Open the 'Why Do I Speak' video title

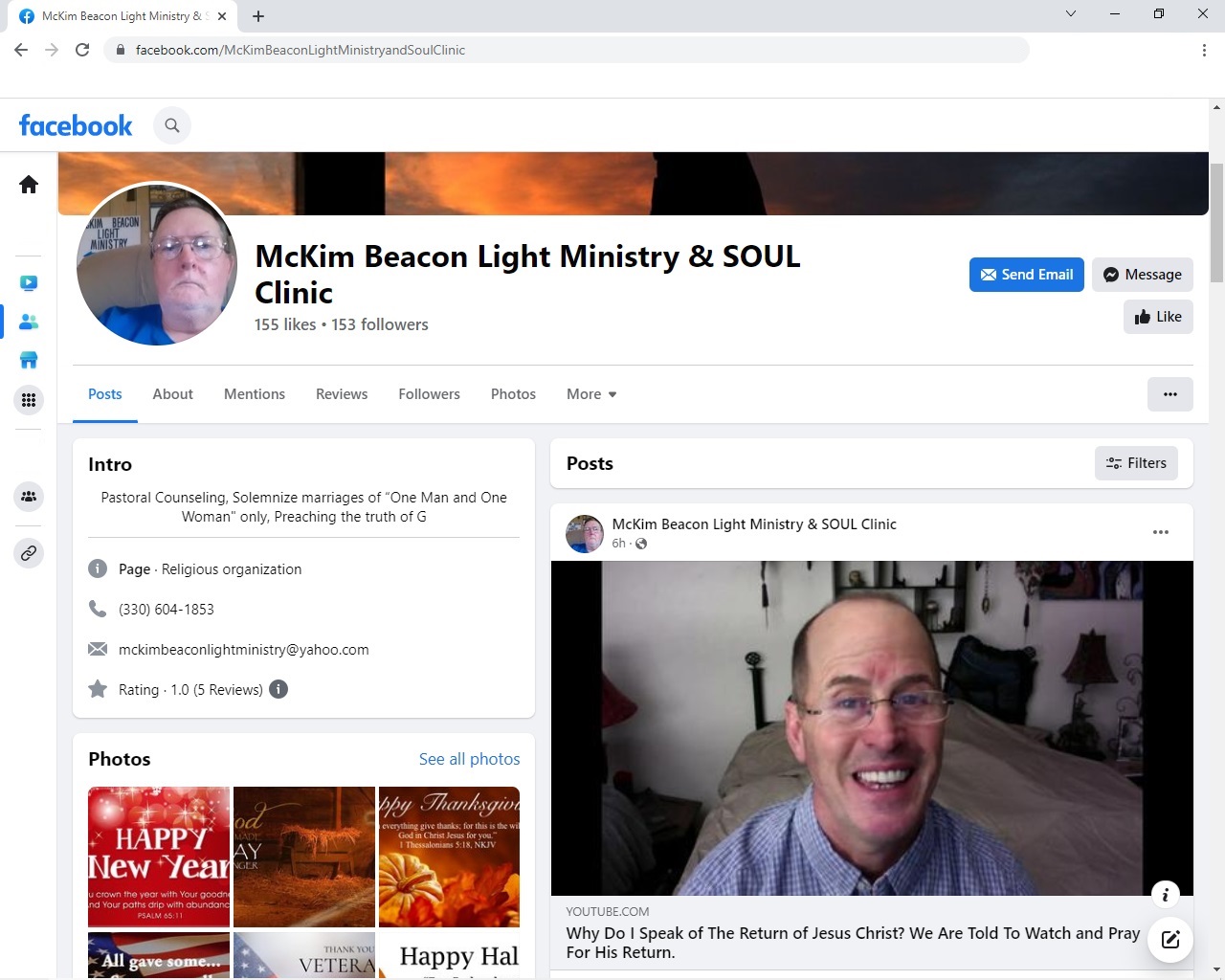tap(853, 943)
